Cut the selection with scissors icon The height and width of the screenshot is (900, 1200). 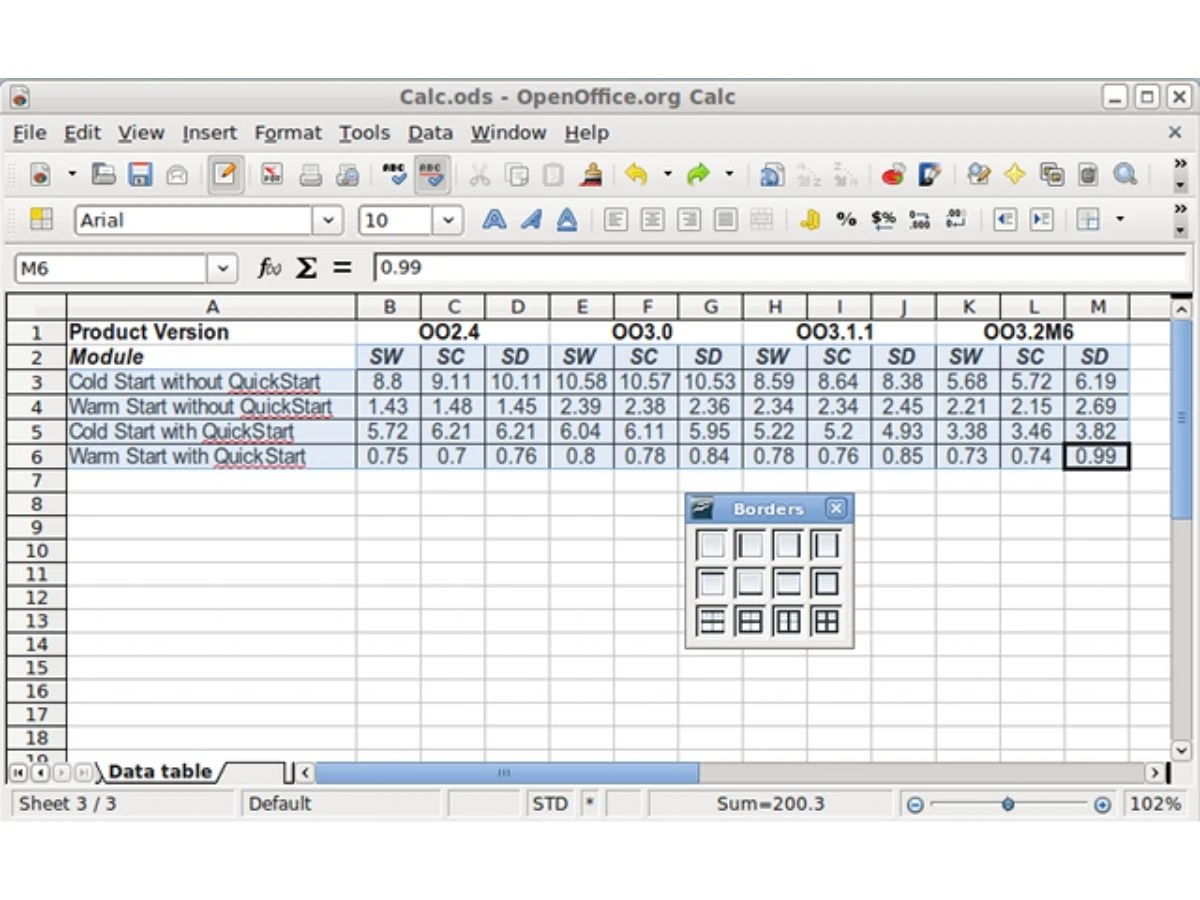point(480,175)
